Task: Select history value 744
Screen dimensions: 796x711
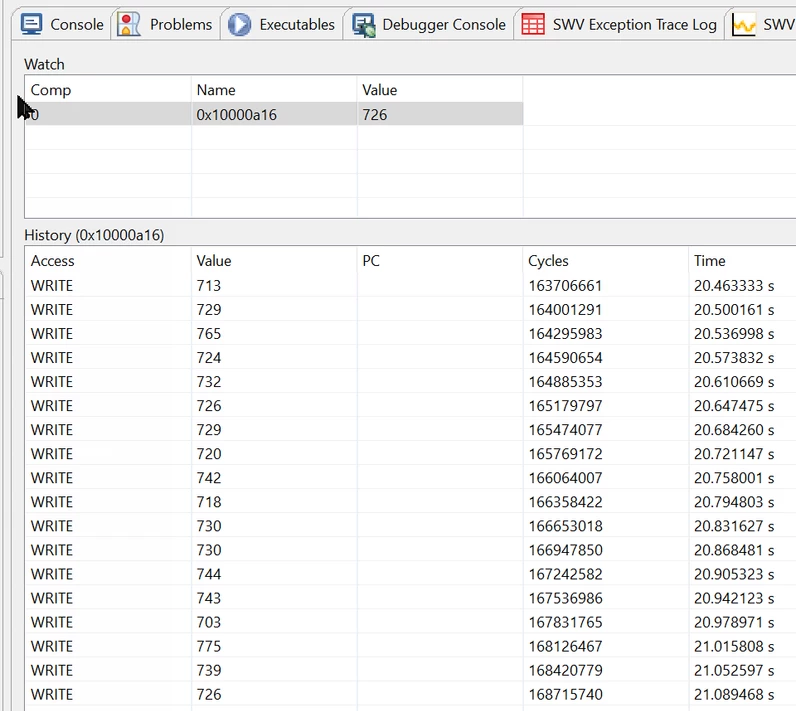Action: 209,574
